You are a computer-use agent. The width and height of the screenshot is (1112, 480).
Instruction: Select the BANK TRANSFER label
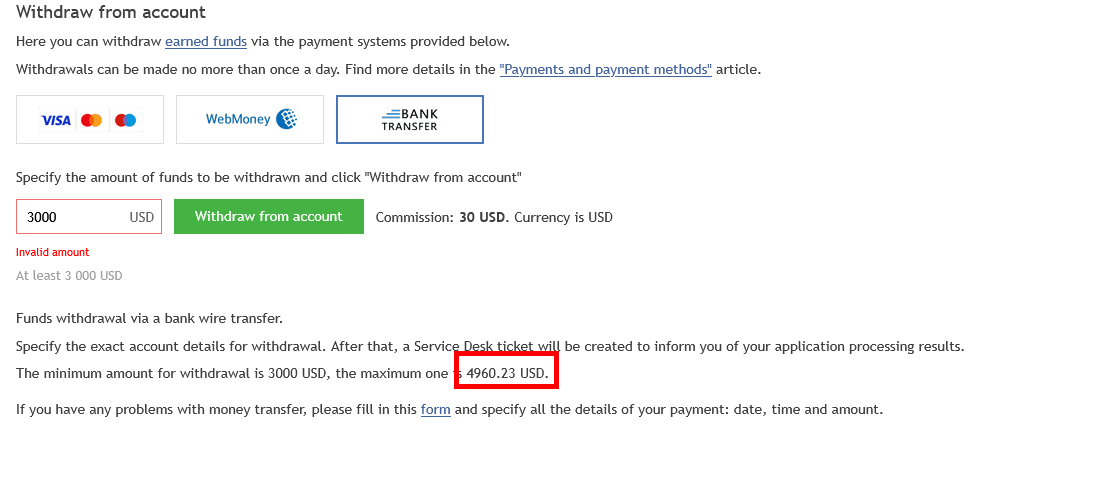tap(409, 120)
